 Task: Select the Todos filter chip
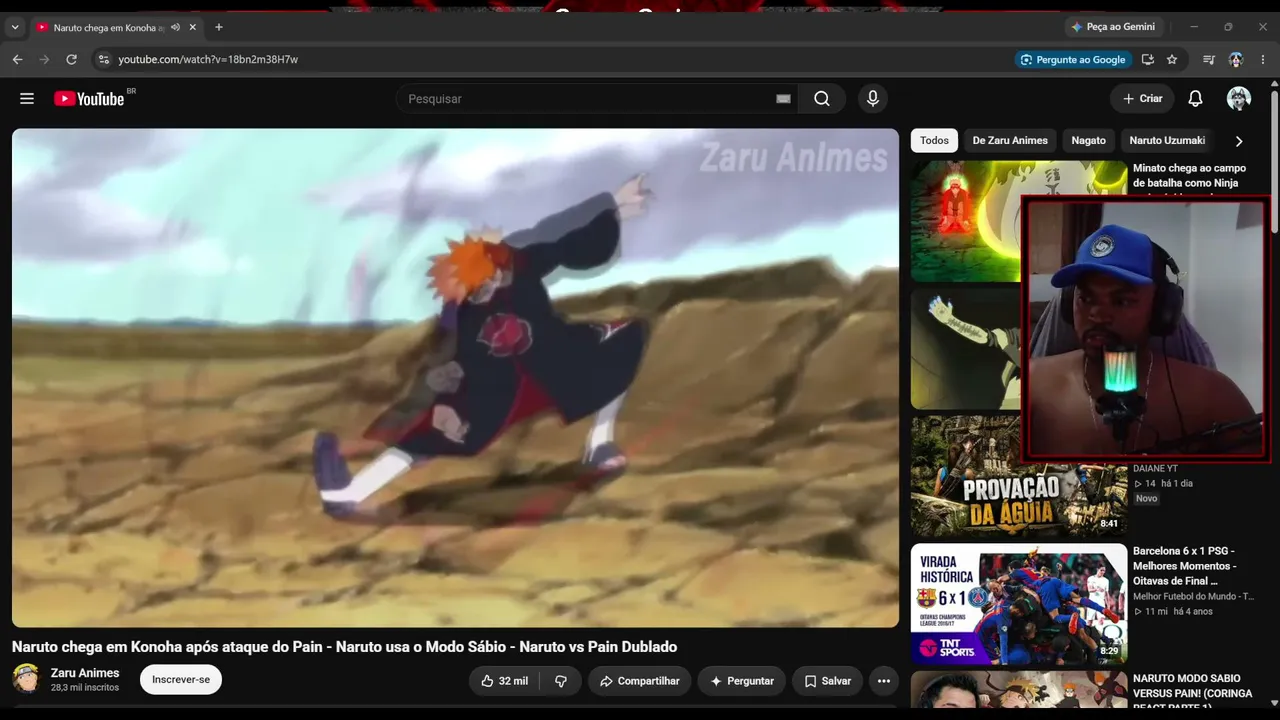934,141
